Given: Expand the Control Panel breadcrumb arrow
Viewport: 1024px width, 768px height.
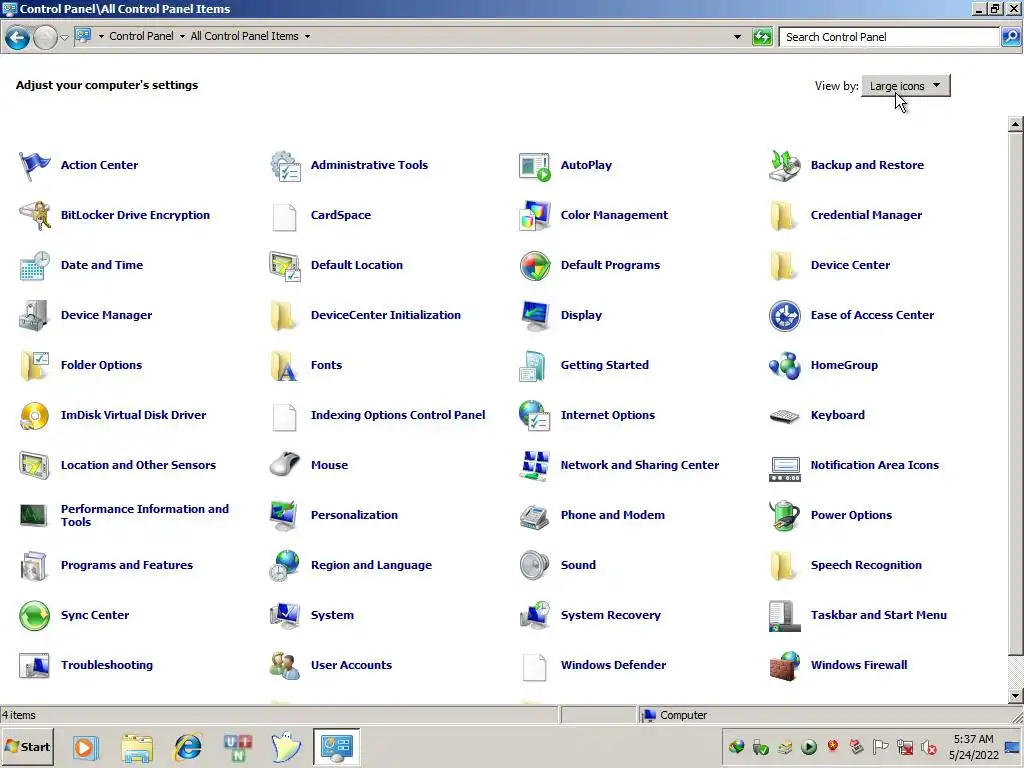Looking at the screenshot, I should (x=182, y=37).
